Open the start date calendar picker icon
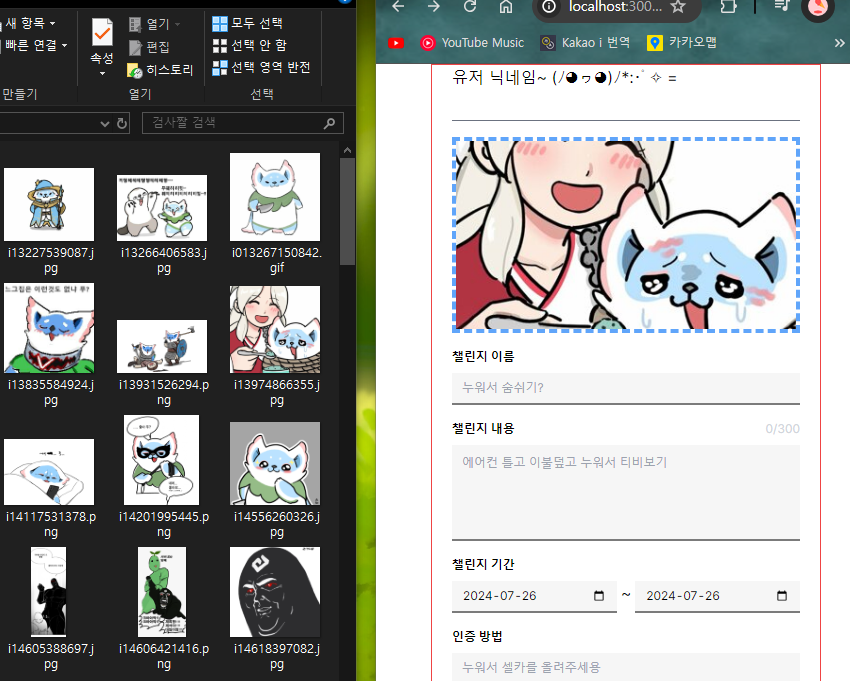Image resolution: width=850 pixels, height=681 pixels. 598,596
